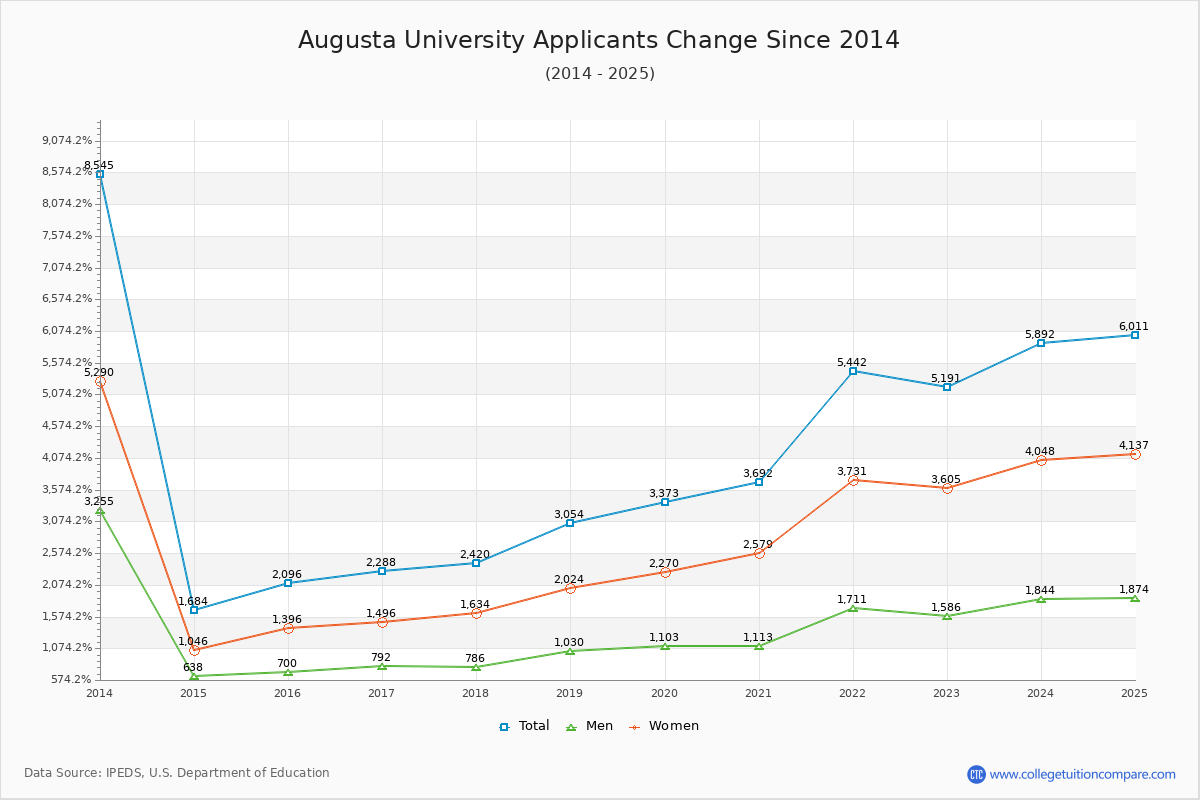Toggle the Men series in the legend

tap(591, 726)
